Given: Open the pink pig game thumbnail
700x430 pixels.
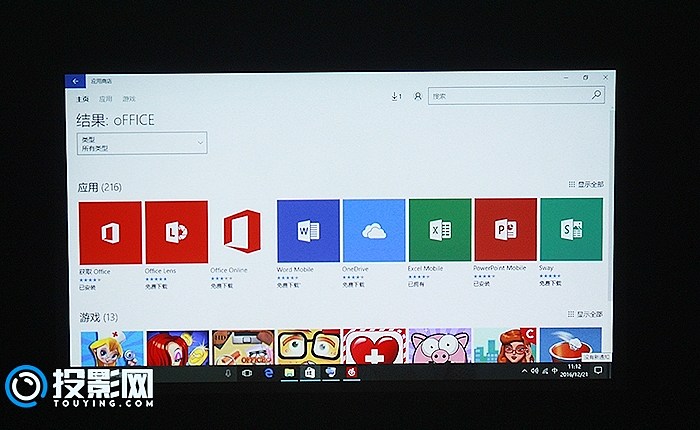Looking at the screenshot, I should 440,347.
